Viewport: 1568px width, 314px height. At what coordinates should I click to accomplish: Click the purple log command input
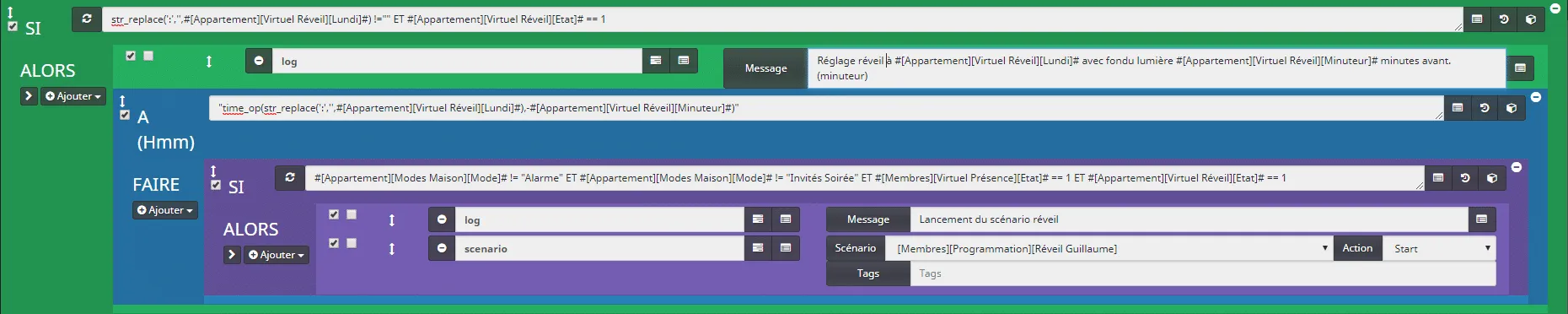(x=599, y=219)
